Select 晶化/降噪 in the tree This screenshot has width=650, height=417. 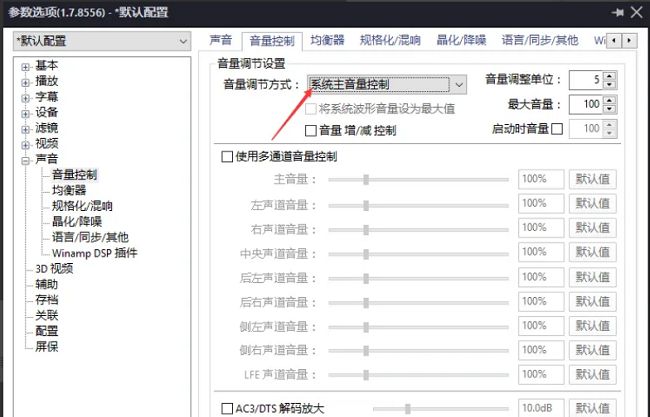(x=77, y=221)
